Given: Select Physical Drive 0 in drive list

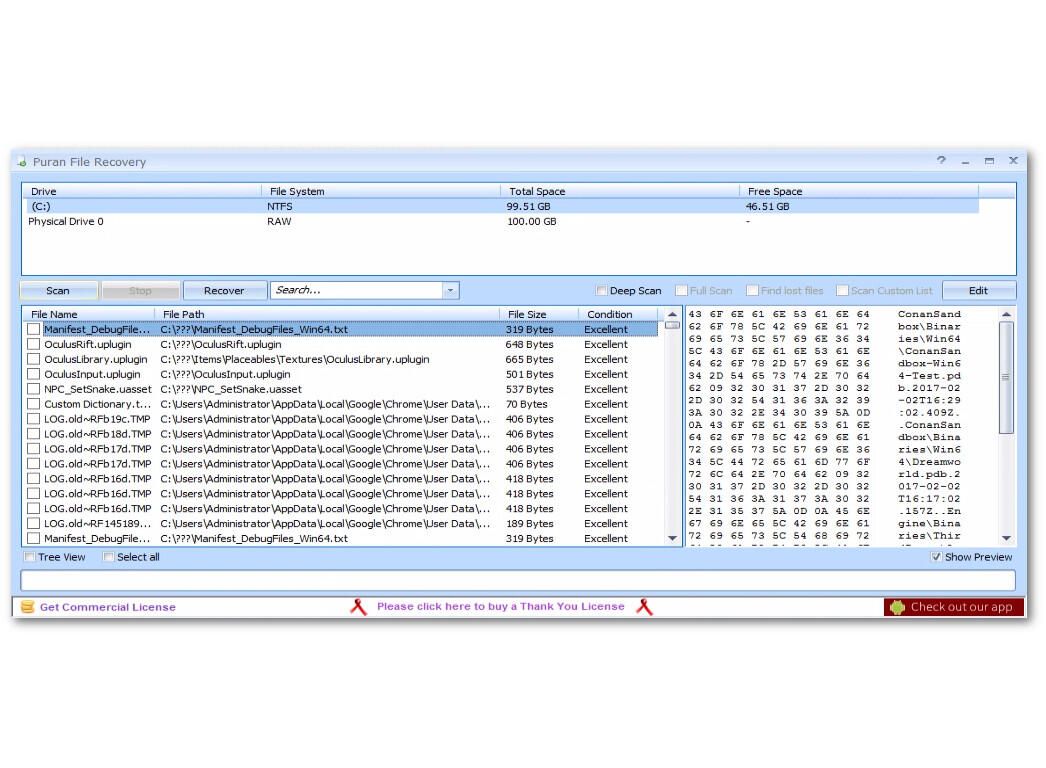Looking at the screenshot, I should pos(66,222).
